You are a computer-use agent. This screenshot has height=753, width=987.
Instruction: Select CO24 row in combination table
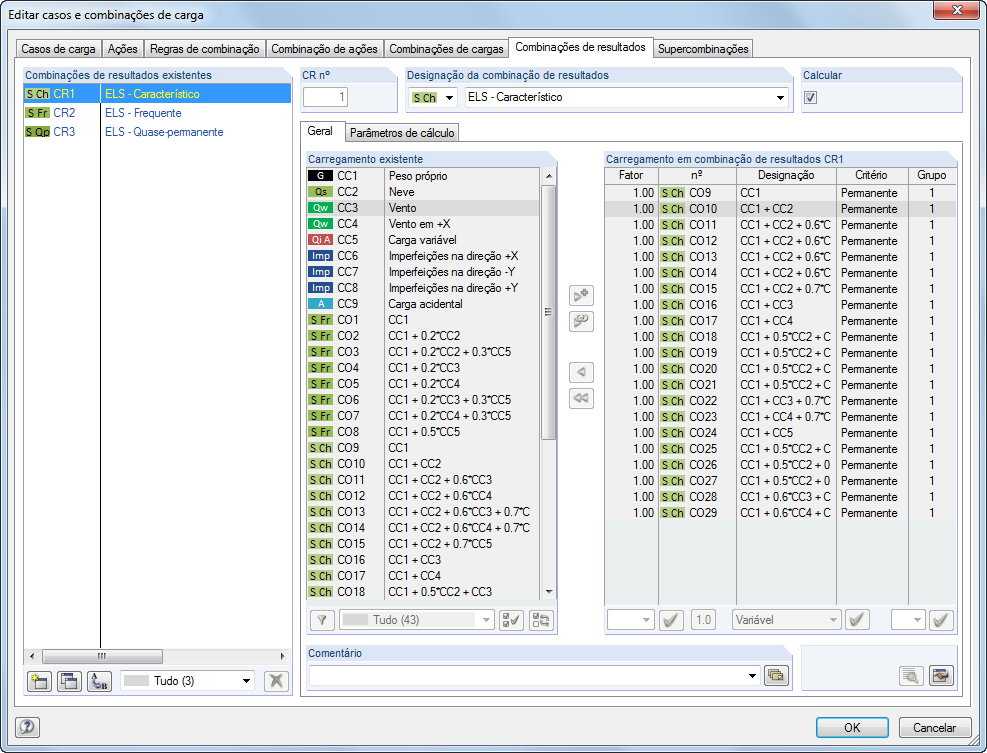781,433
